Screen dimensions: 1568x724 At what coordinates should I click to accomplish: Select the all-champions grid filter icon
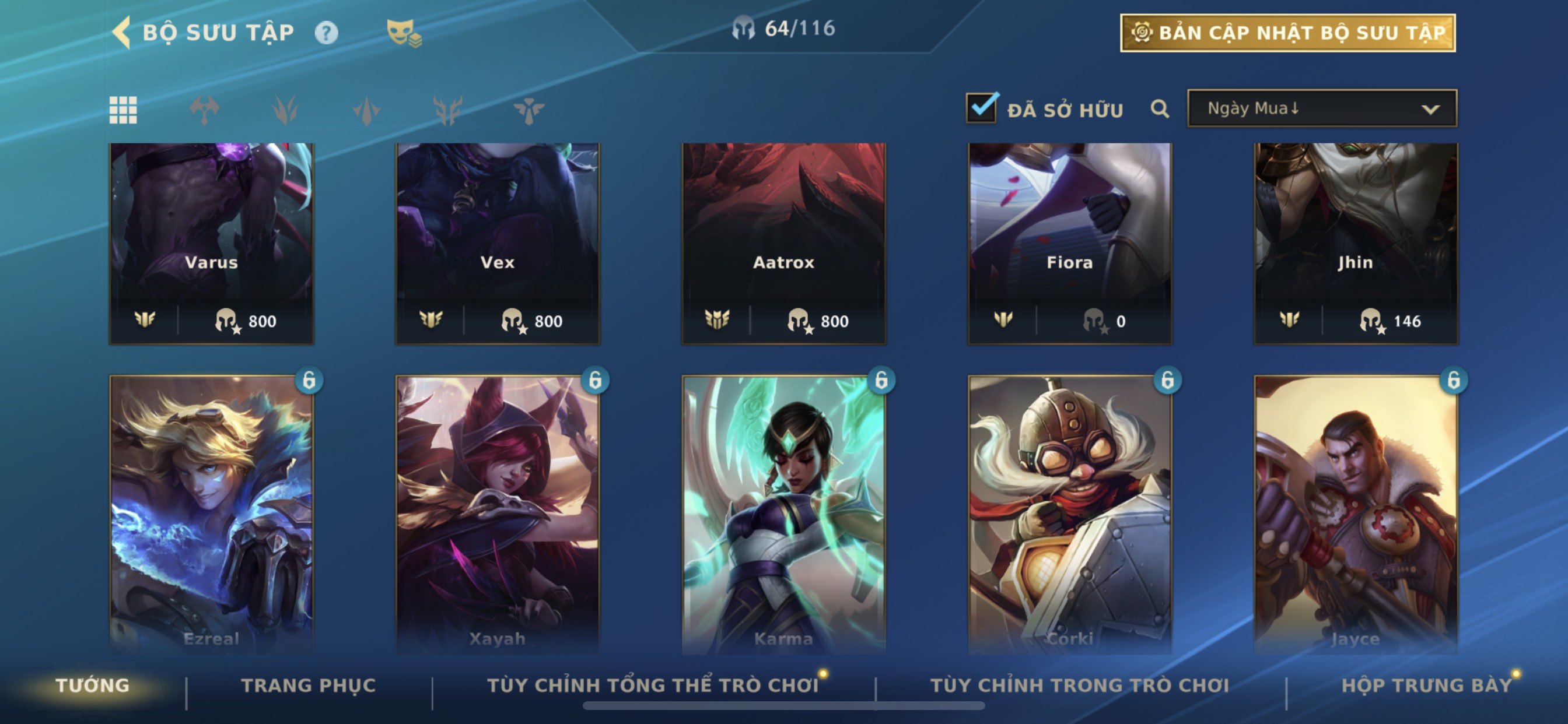pyautogui.click(x=123, y=110)
